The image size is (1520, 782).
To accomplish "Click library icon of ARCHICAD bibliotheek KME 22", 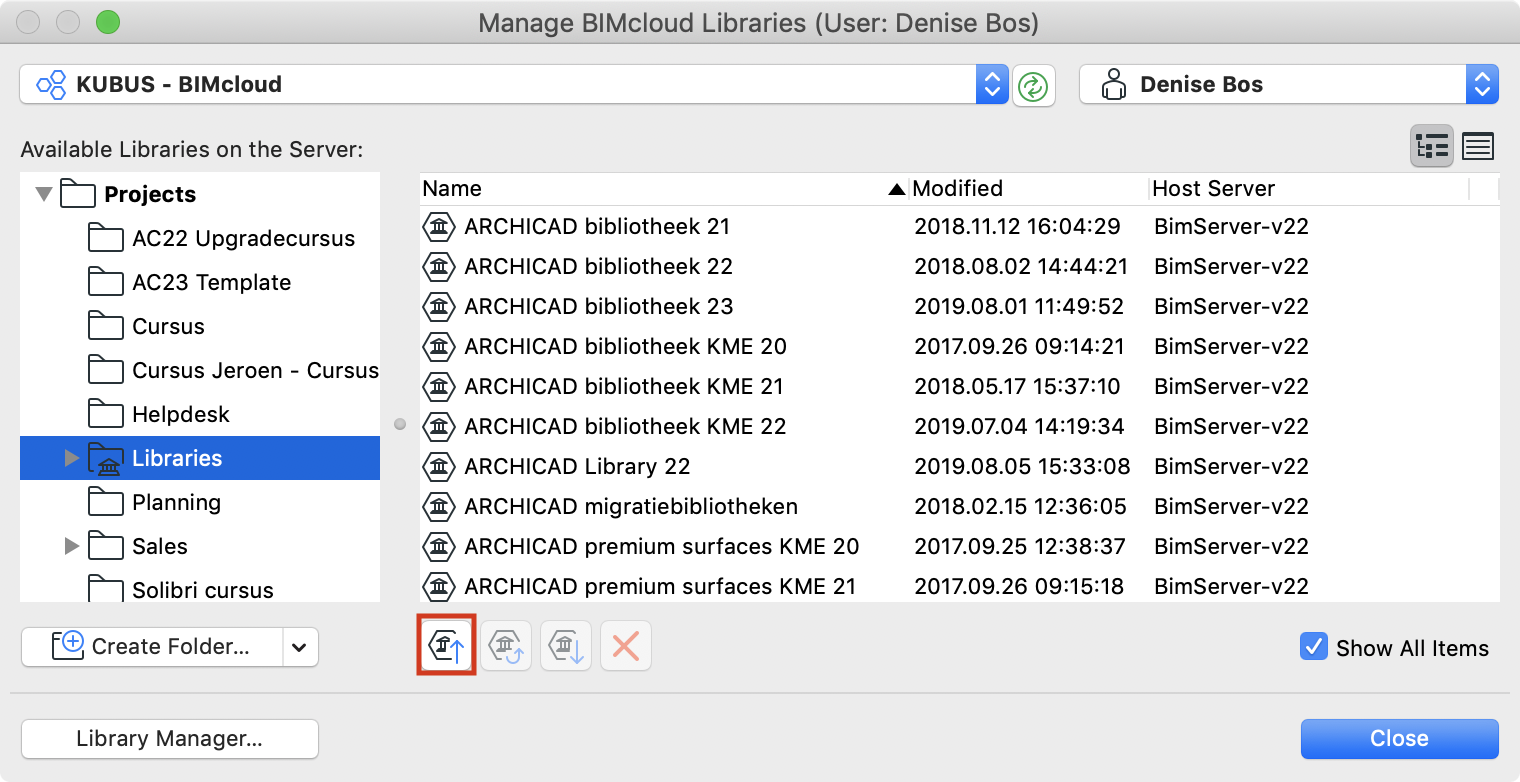I will (438, 427).
